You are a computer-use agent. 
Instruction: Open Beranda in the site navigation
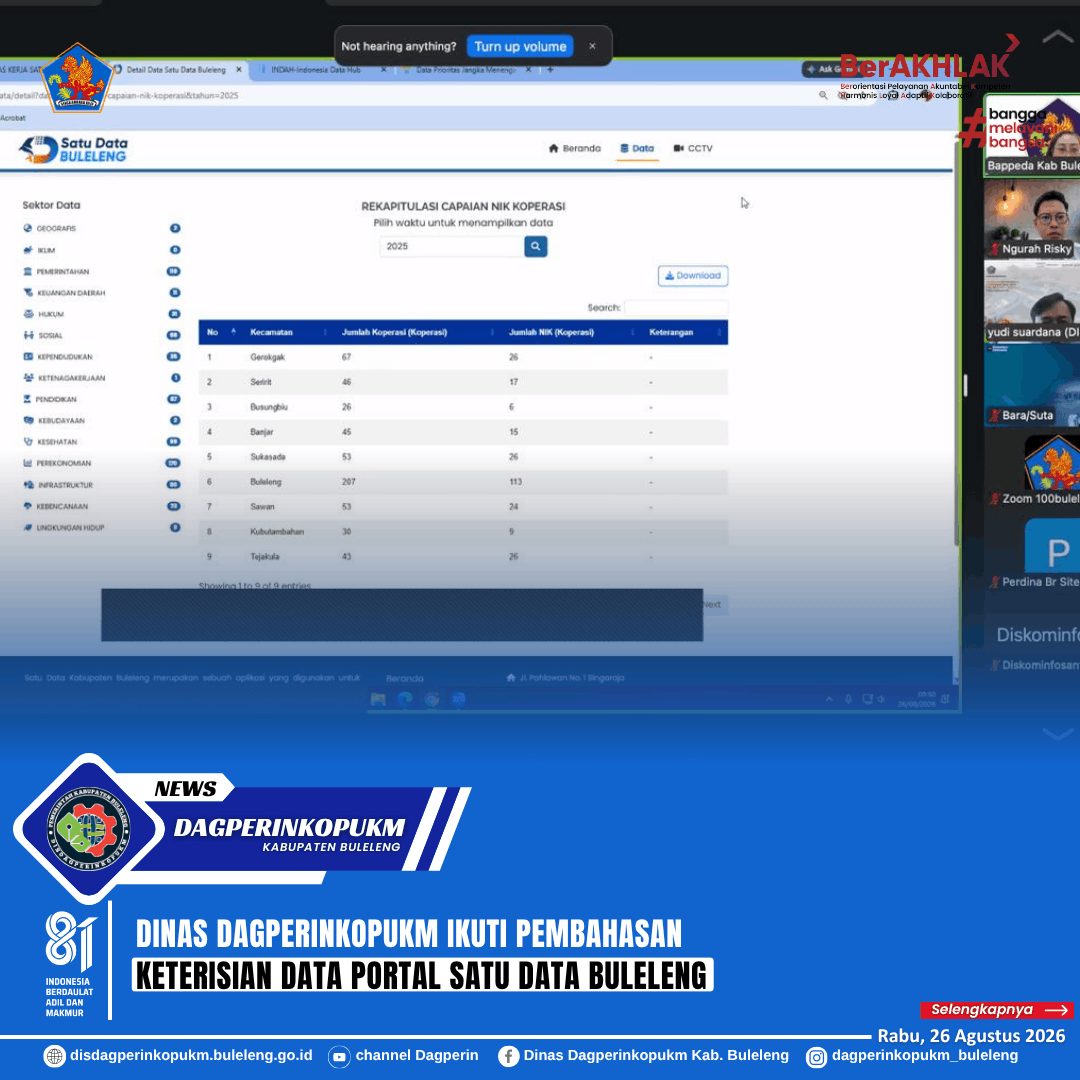pyautogui.click(x=574, y=148)
